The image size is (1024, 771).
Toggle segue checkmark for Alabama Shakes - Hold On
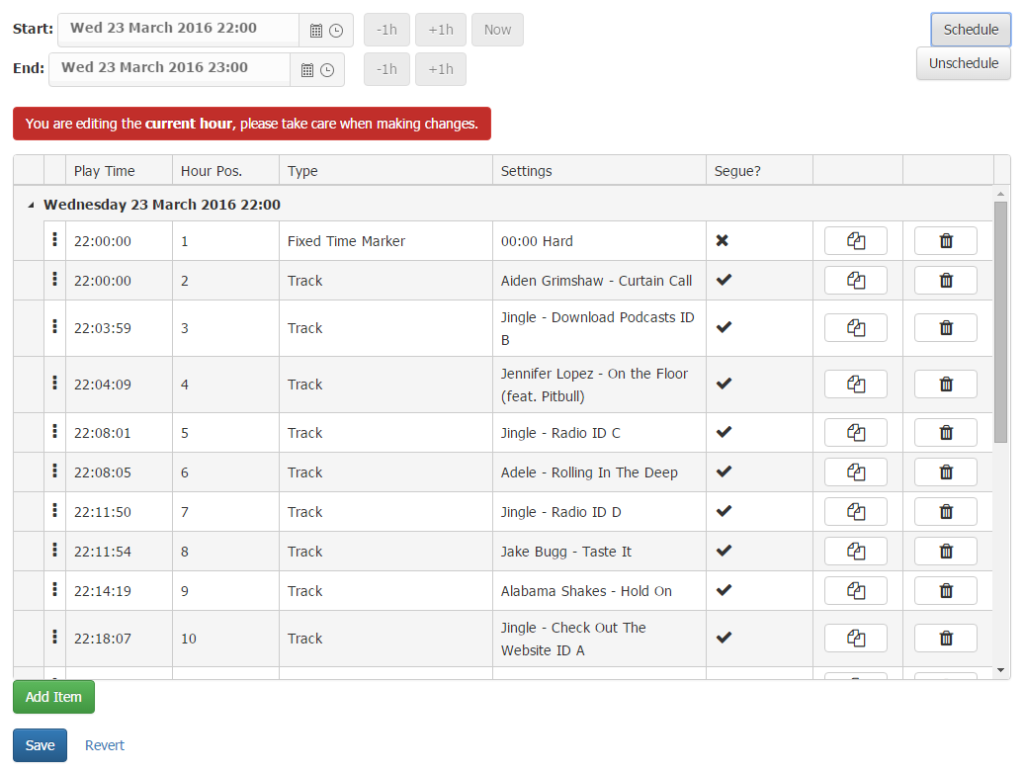tap(724, 590)
